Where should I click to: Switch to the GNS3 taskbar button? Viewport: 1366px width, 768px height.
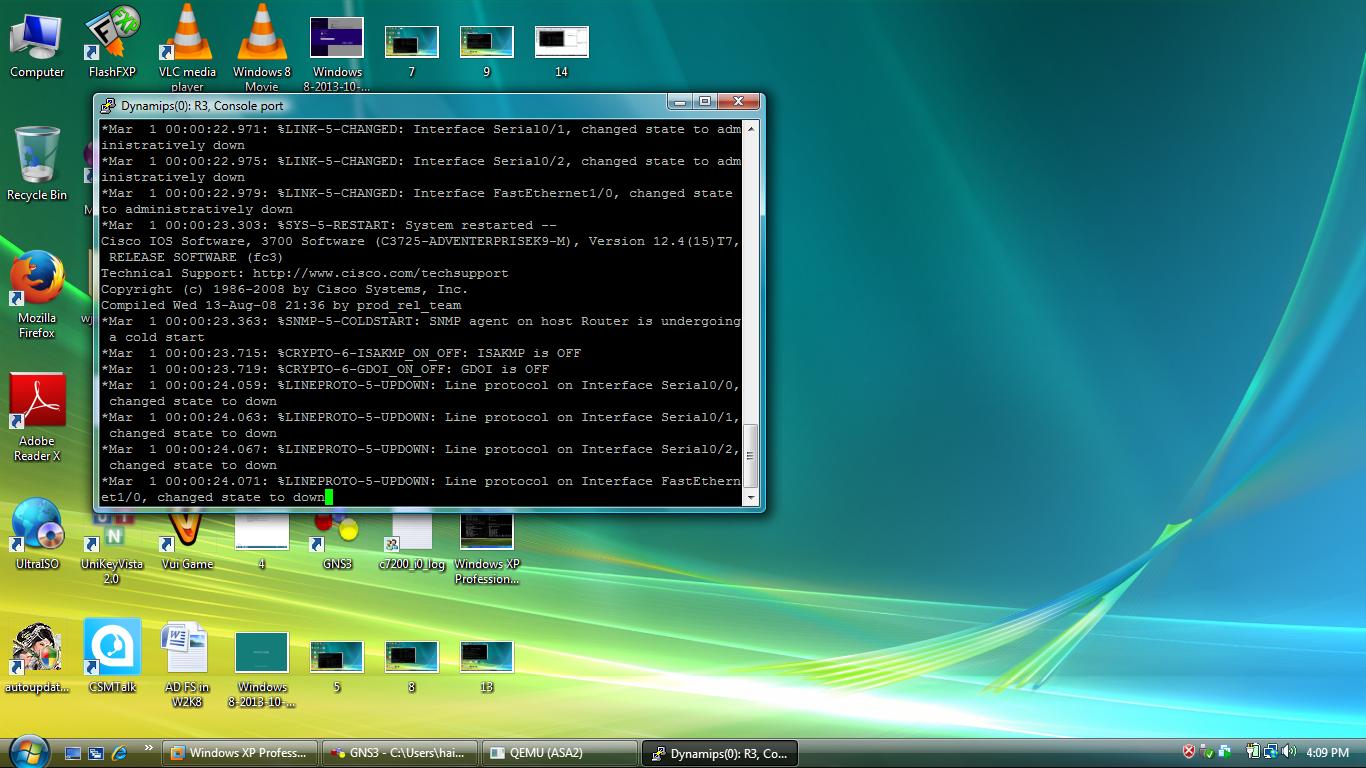(x=400, y=753)
